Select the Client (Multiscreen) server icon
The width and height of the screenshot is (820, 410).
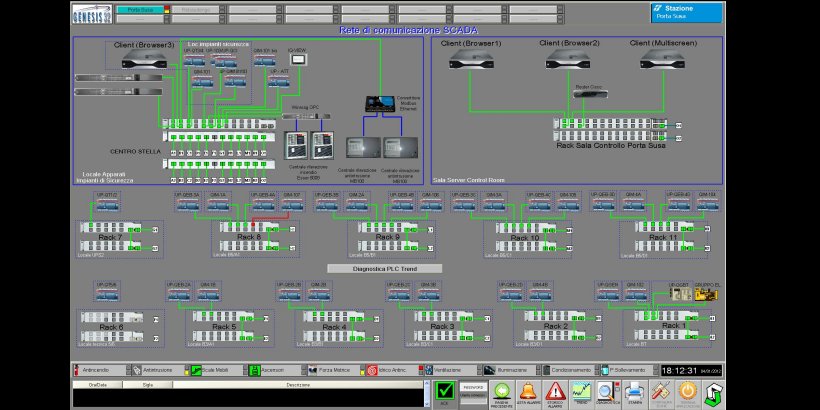click(x=663, y=59)
